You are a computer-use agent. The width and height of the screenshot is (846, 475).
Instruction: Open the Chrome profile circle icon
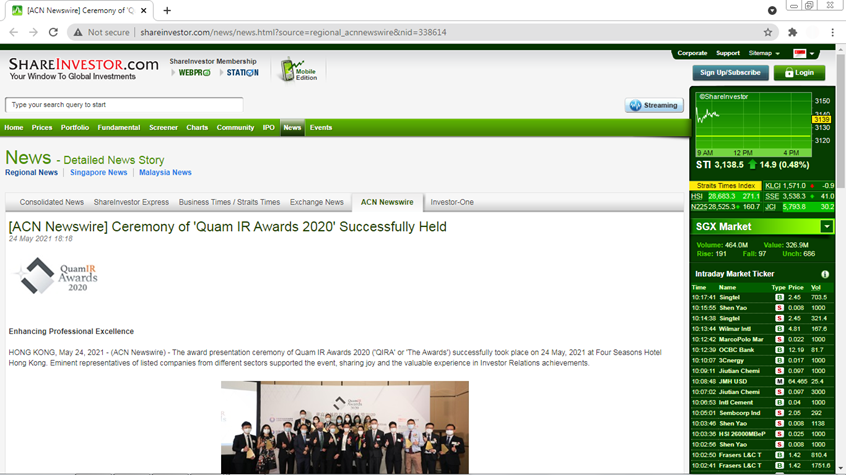[x=813, y=32]
